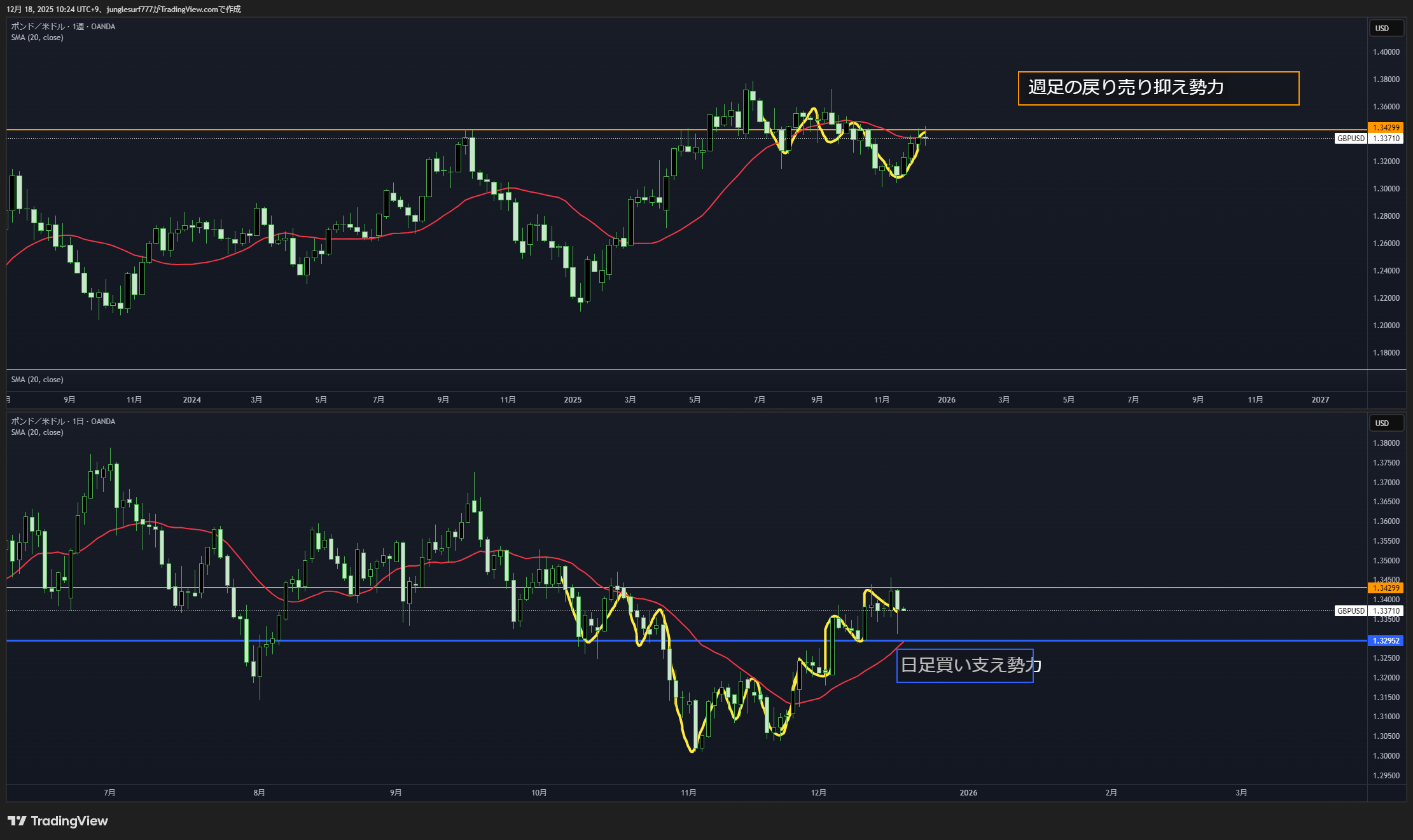The image size is (1413, 840).
Task: Click SMA (20, close) legend on weekly chart
Action: (x=37, y=38)
